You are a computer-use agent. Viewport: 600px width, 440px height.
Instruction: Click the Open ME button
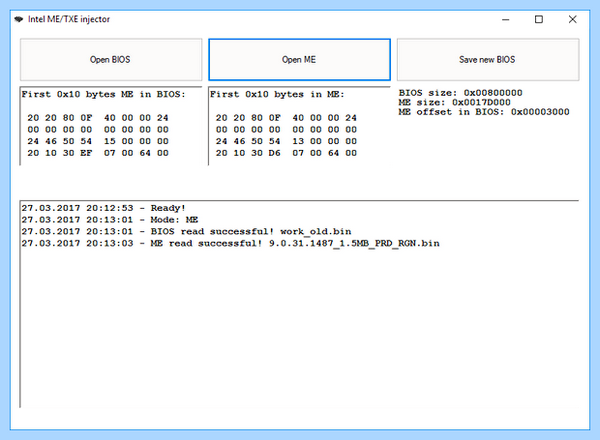[x=299, y=60]
